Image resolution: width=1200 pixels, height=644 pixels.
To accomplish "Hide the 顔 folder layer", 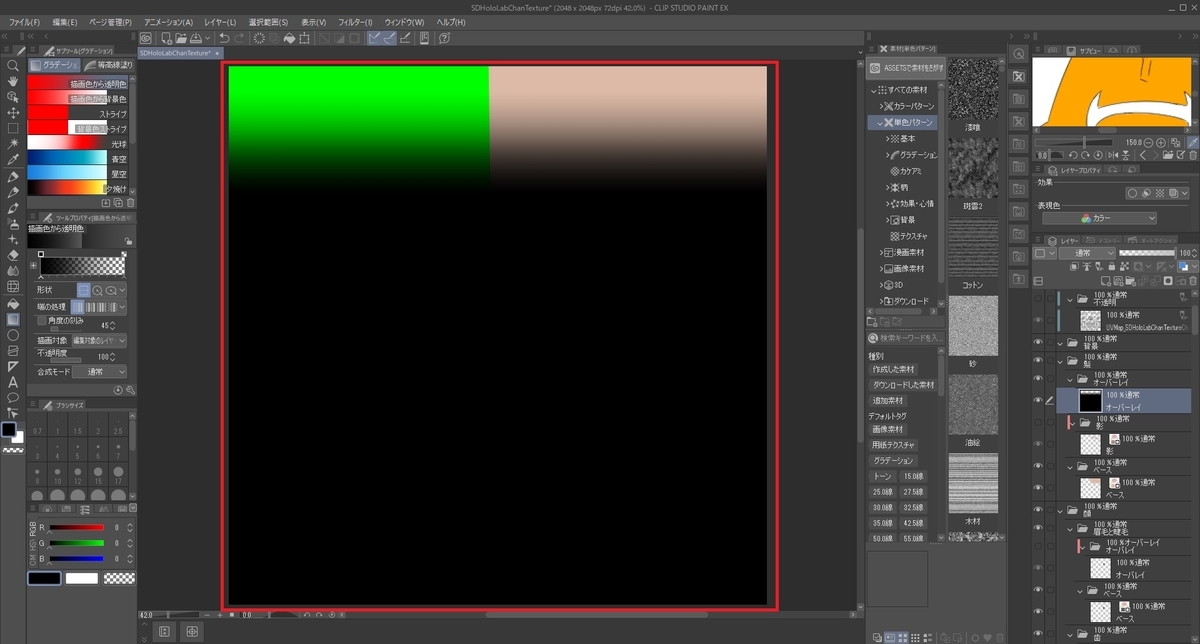I will 1038,512.
